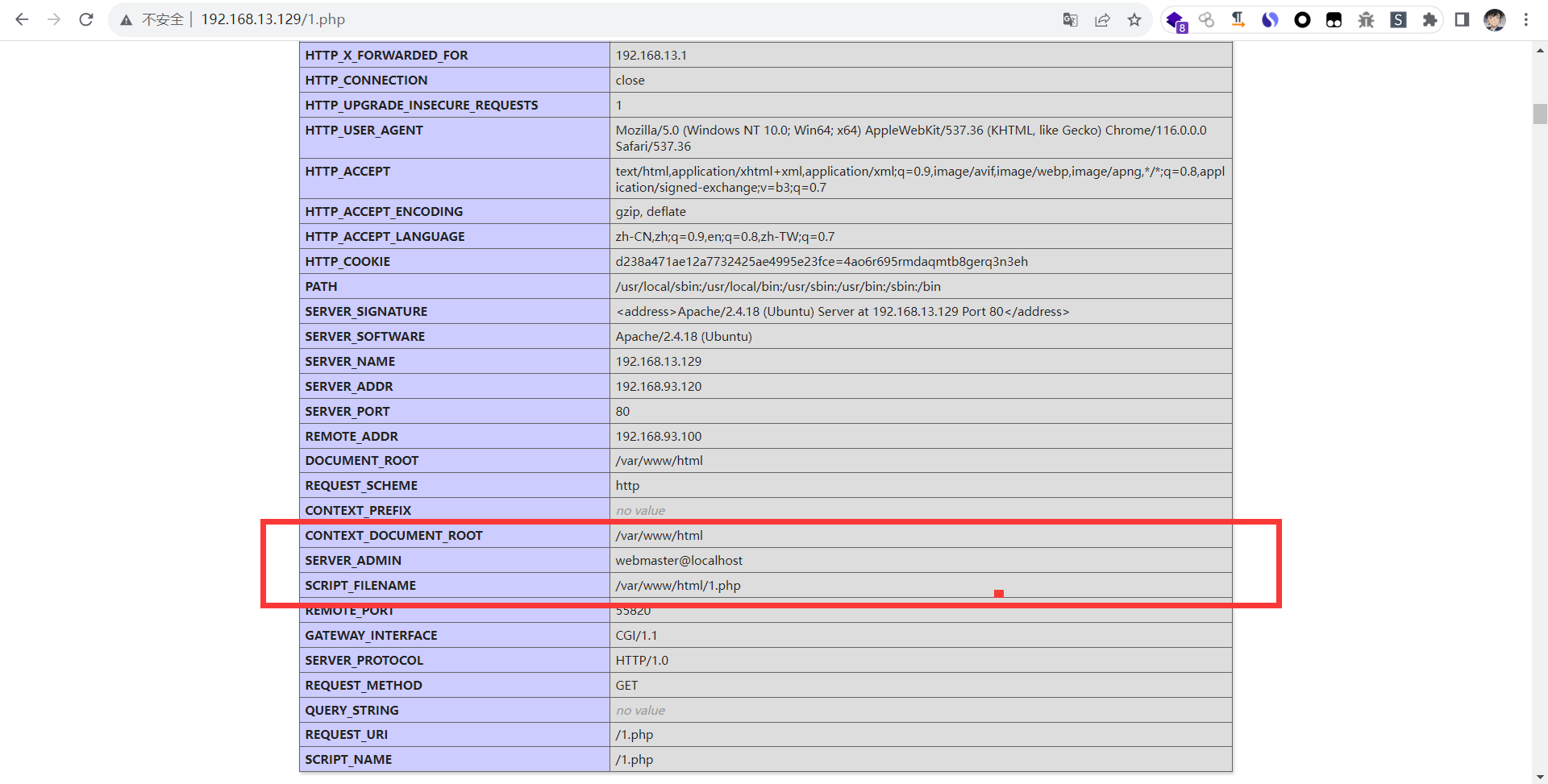This screenshot has height=784, width=1548.
Task: Bookmark this page with the star
Action: [x=1134, y=20]
